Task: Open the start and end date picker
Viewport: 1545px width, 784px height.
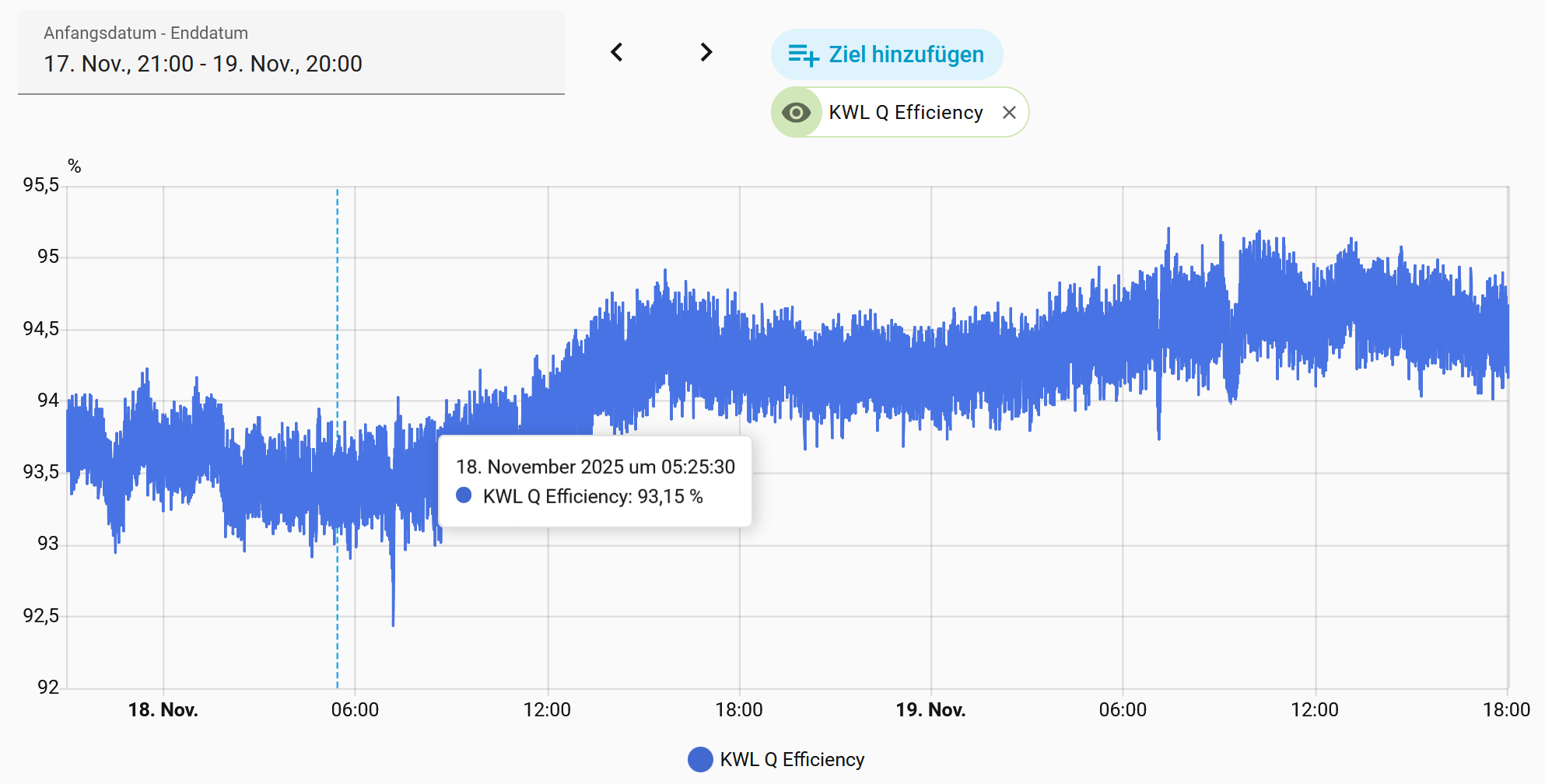Action: 291,52
